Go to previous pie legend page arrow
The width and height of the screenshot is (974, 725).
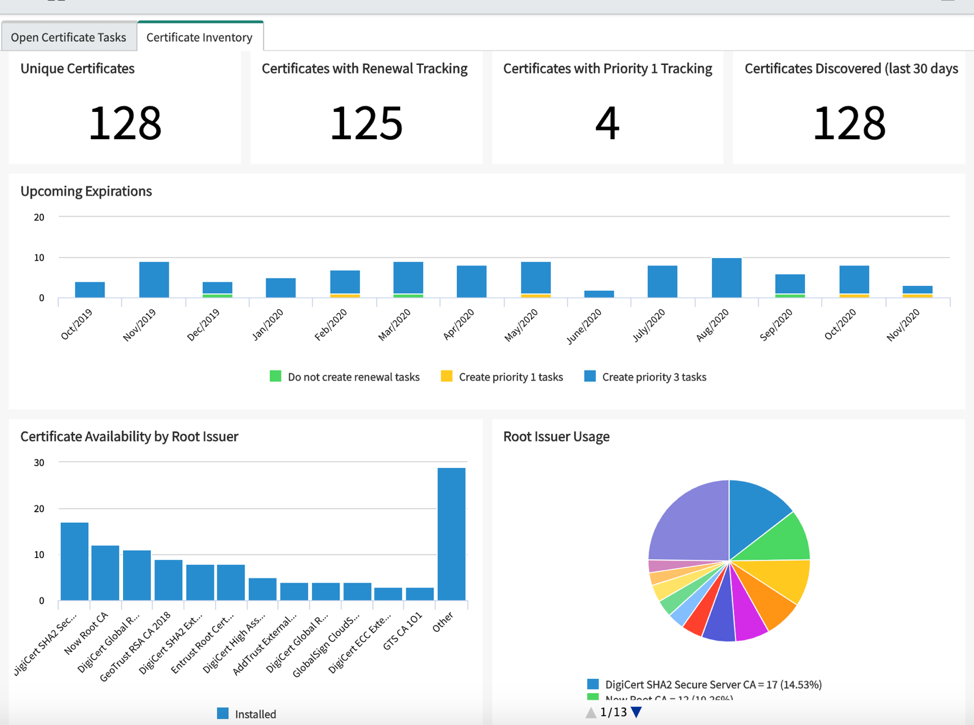point(591,713)
